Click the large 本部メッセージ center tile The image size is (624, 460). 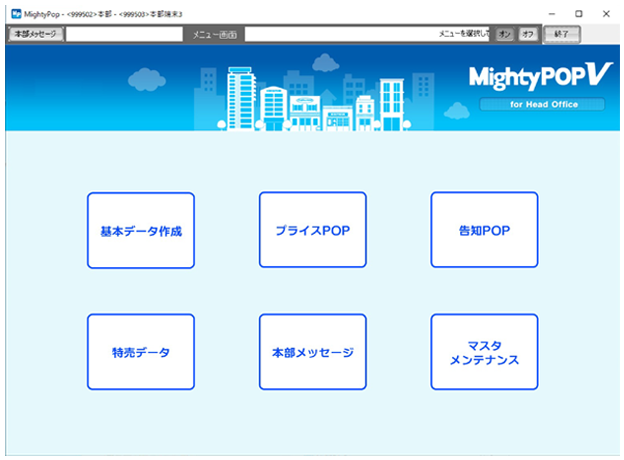coord(312,352)
